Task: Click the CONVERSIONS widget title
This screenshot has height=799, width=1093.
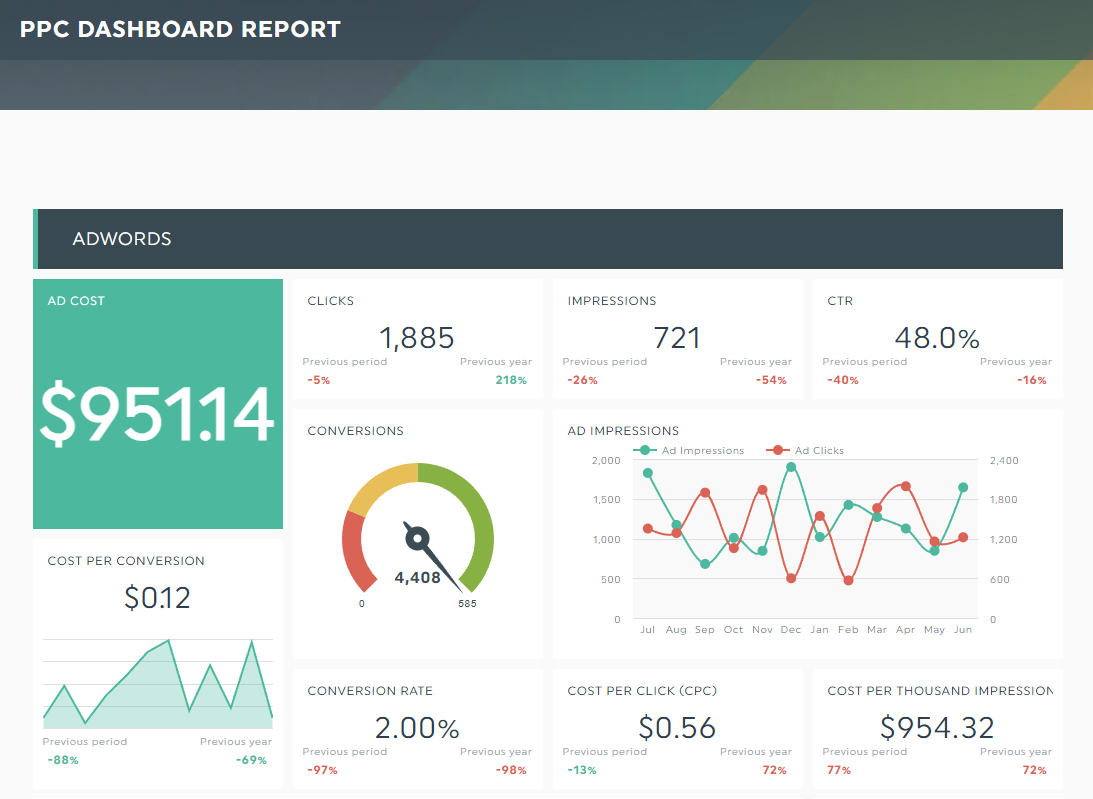Action: coord(356,431)
